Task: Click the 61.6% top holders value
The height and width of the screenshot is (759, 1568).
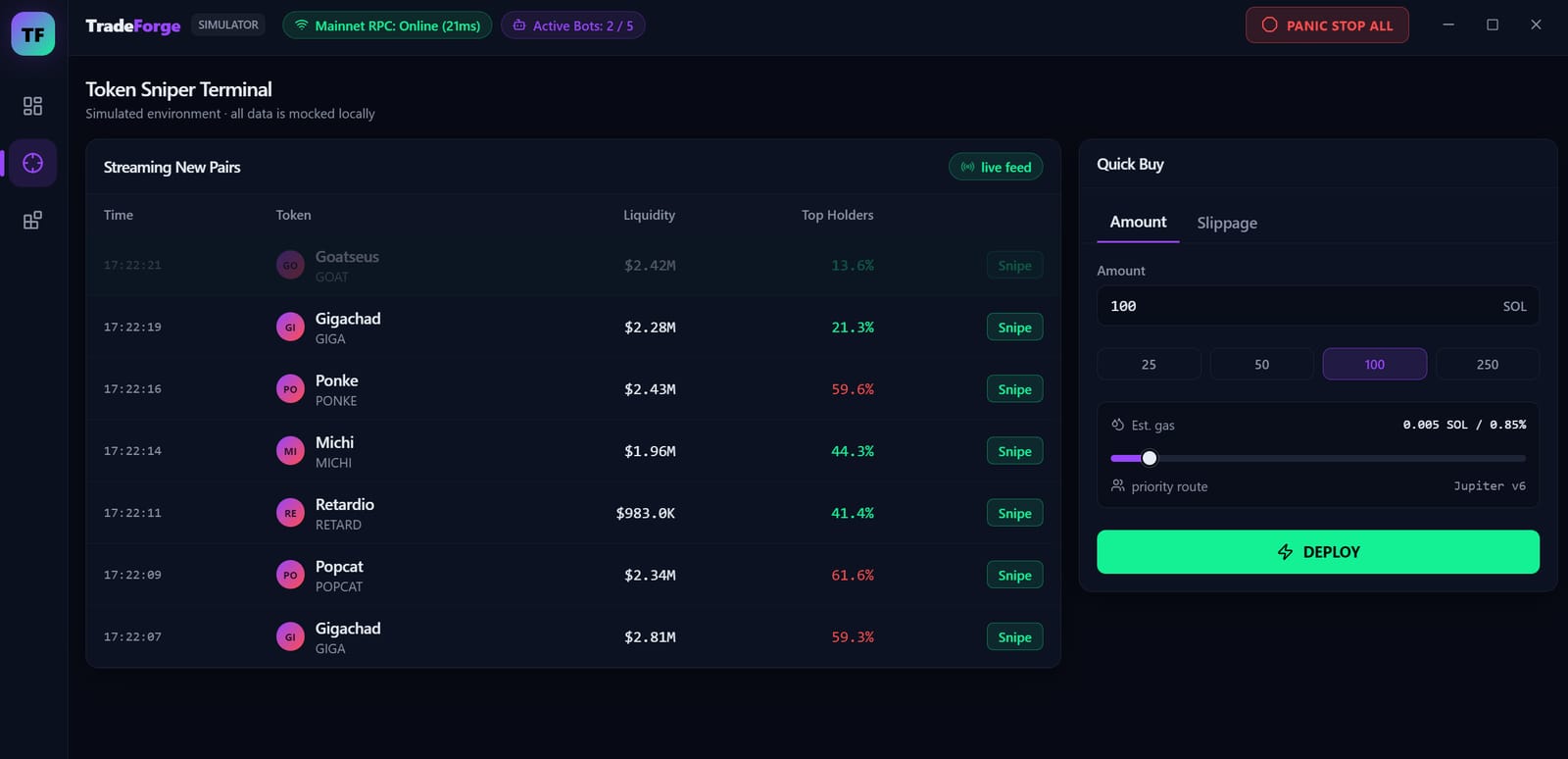Action: pyautogui.click(x=853, y=576)
